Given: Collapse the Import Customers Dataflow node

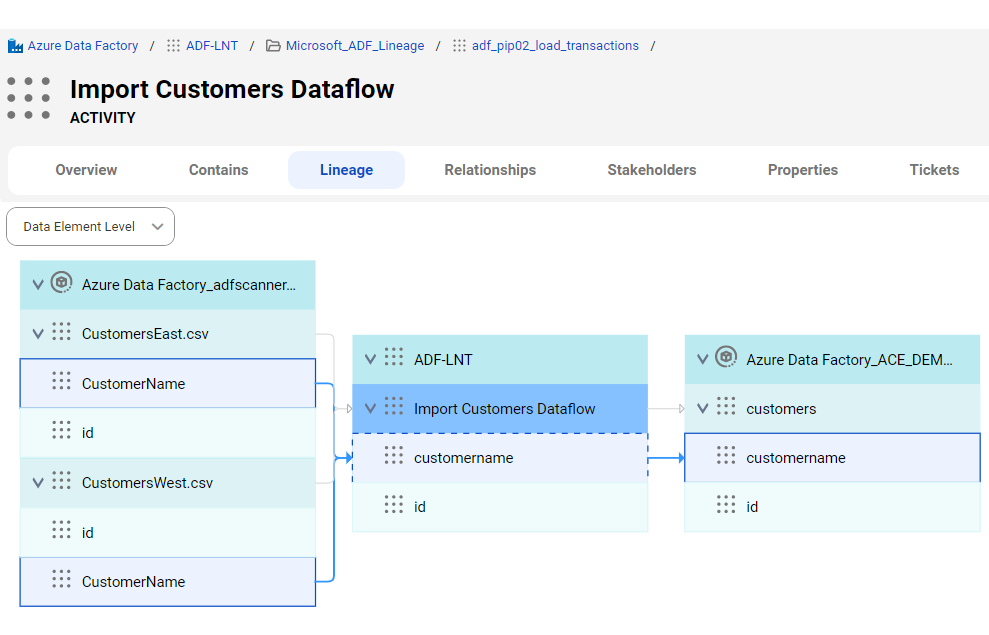Looking at the screenshot, I should (x=370, y=408).
